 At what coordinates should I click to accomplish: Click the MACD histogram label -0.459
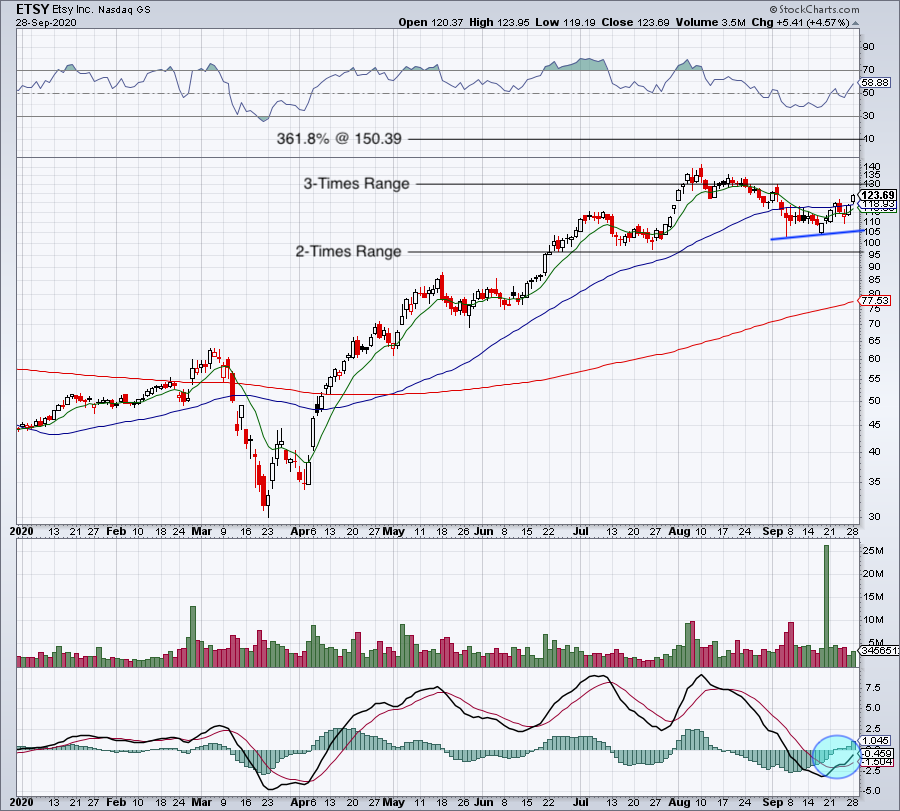876,754
